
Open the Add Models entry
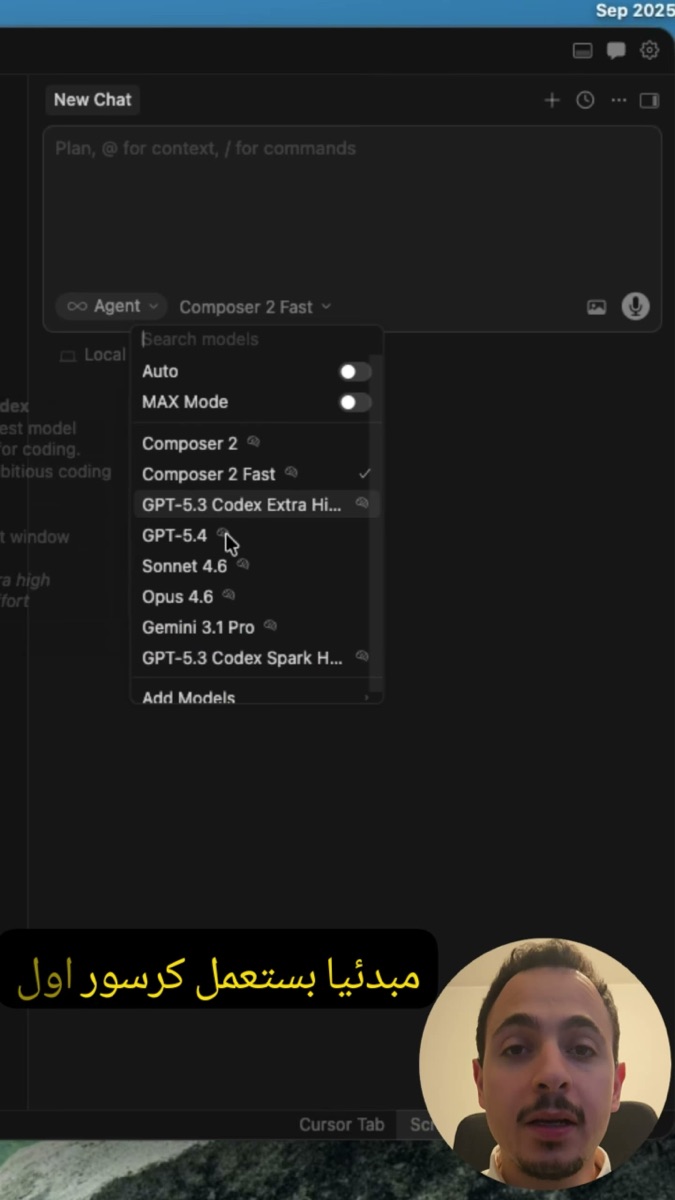point(256,697)
